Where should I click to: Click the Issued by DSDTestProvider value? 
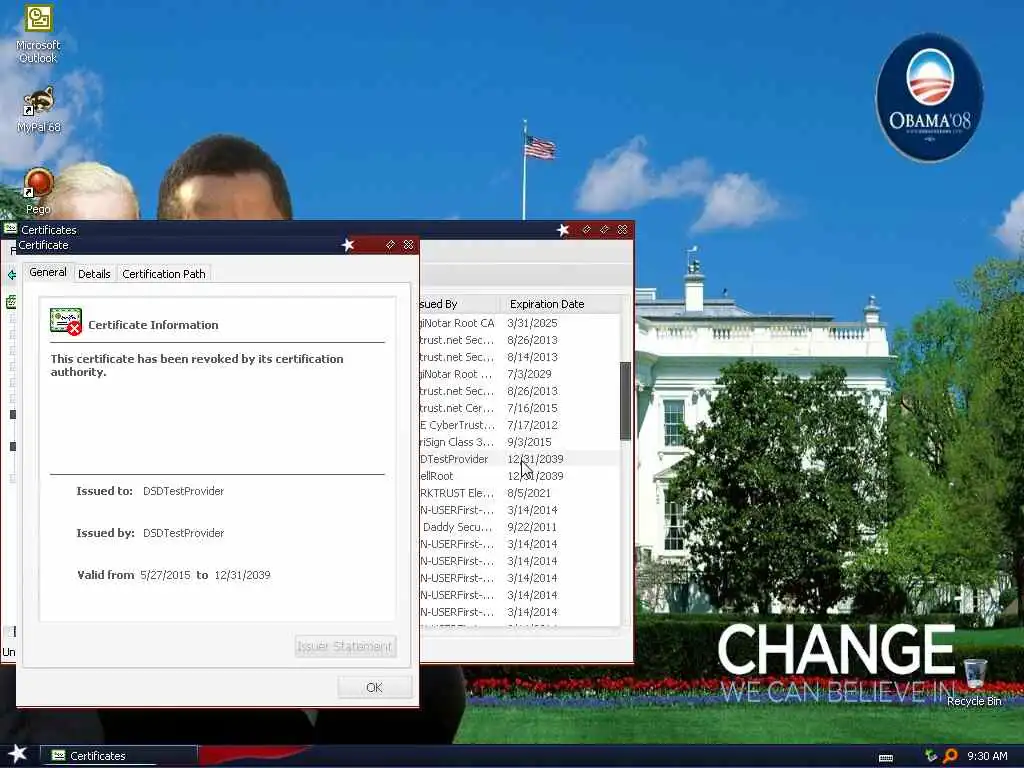pyautogui.click(x=184, y=533)
